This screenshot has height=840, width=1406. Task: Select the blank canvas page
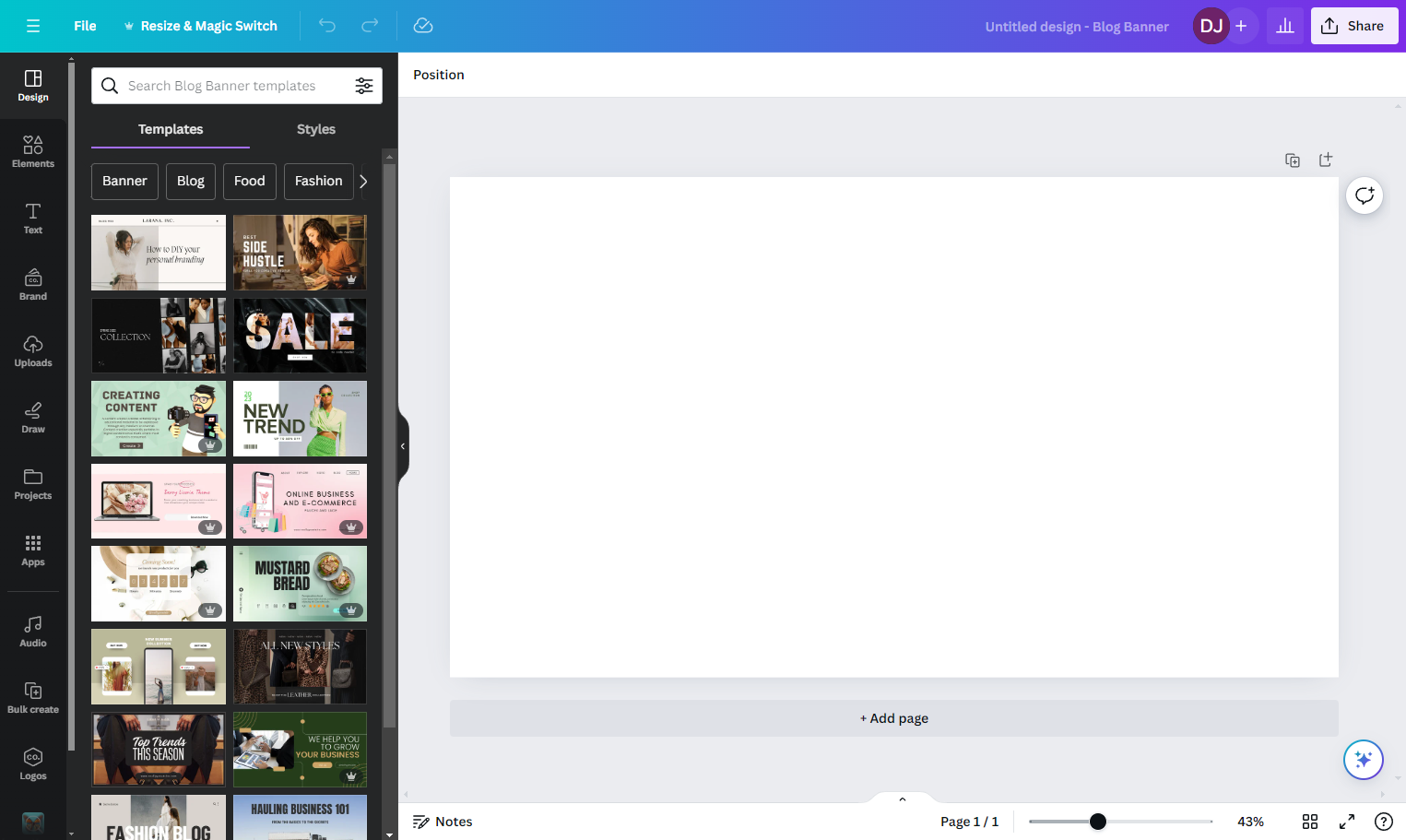(x=894, y=427)
